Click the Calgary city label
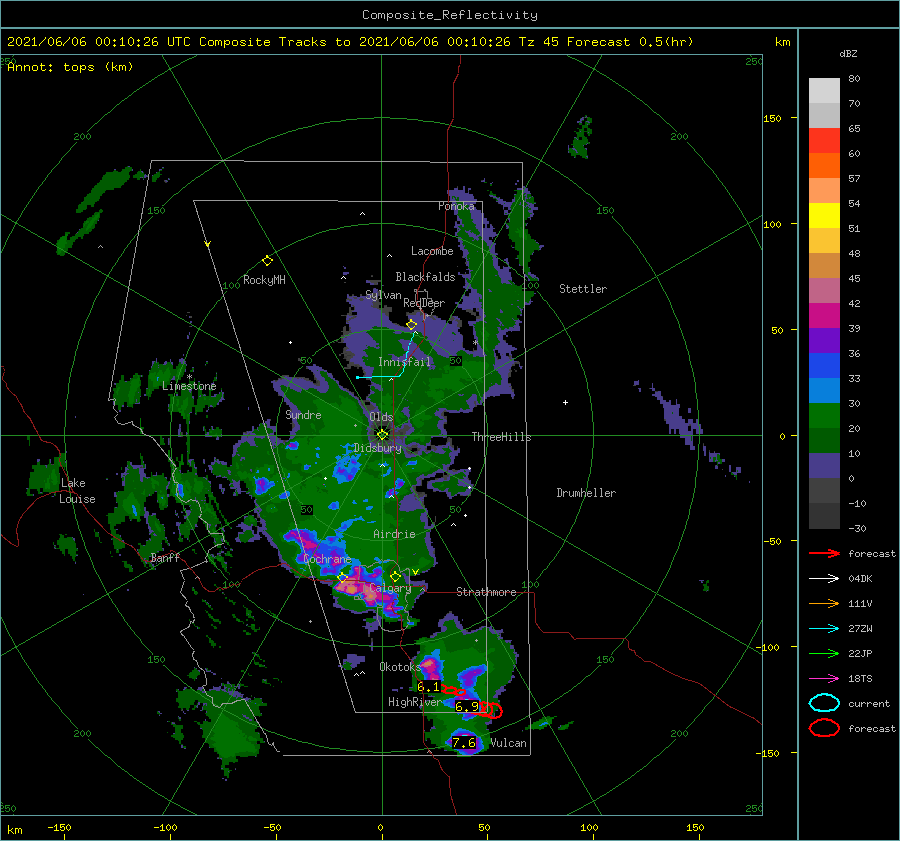 [390, 588]
